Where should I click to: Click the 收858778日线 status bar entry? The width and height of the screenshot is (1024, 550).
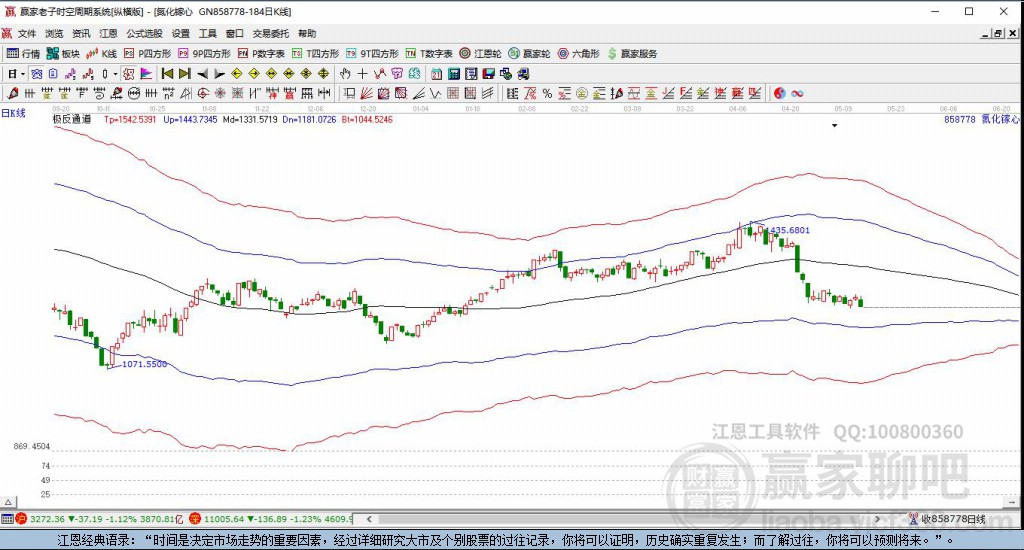pos(953,519)
